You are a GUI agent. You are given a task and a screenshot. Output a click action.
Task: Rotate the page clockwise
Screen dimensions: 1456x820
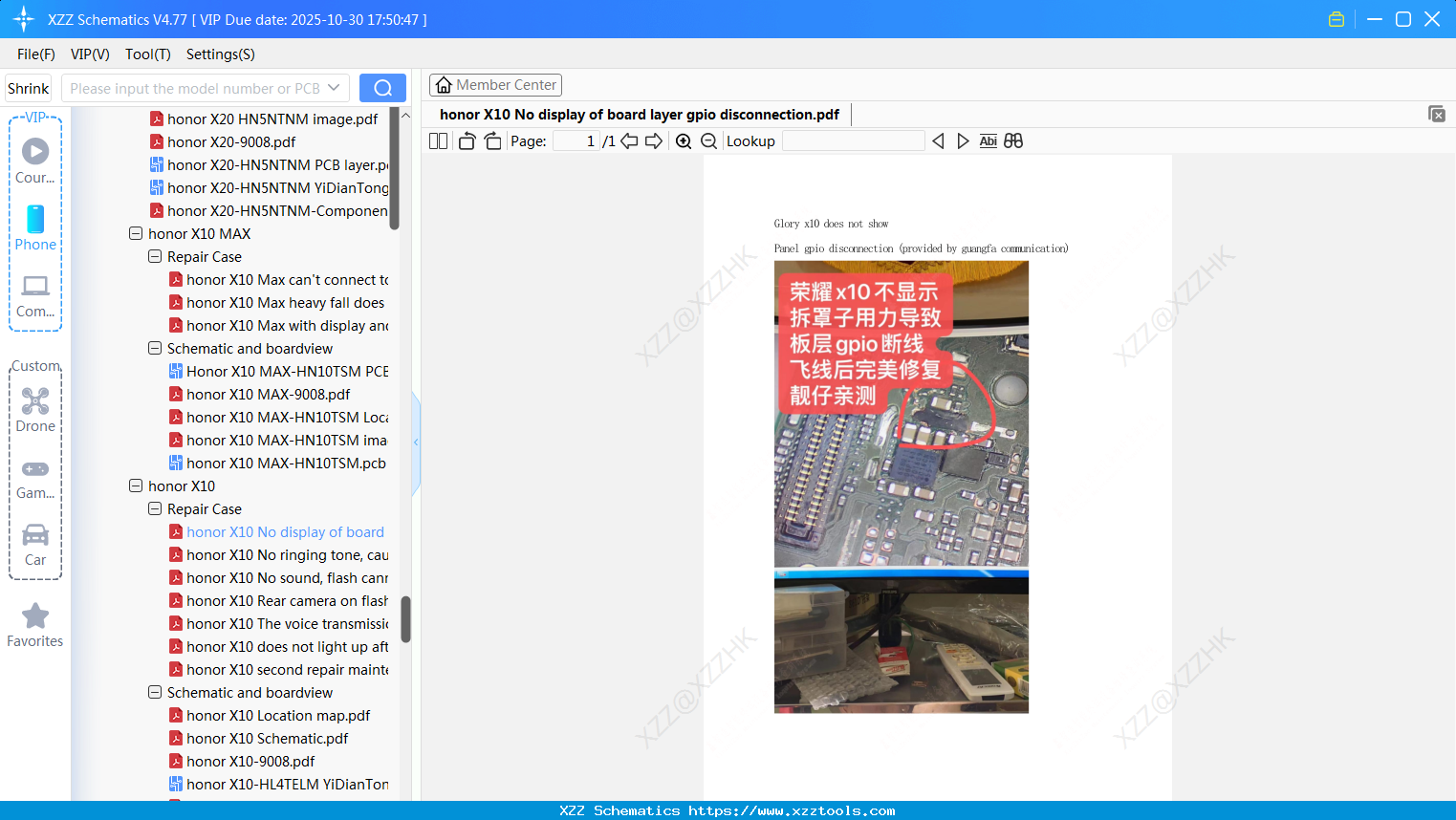pyautogui.click(x=492, y=141)
